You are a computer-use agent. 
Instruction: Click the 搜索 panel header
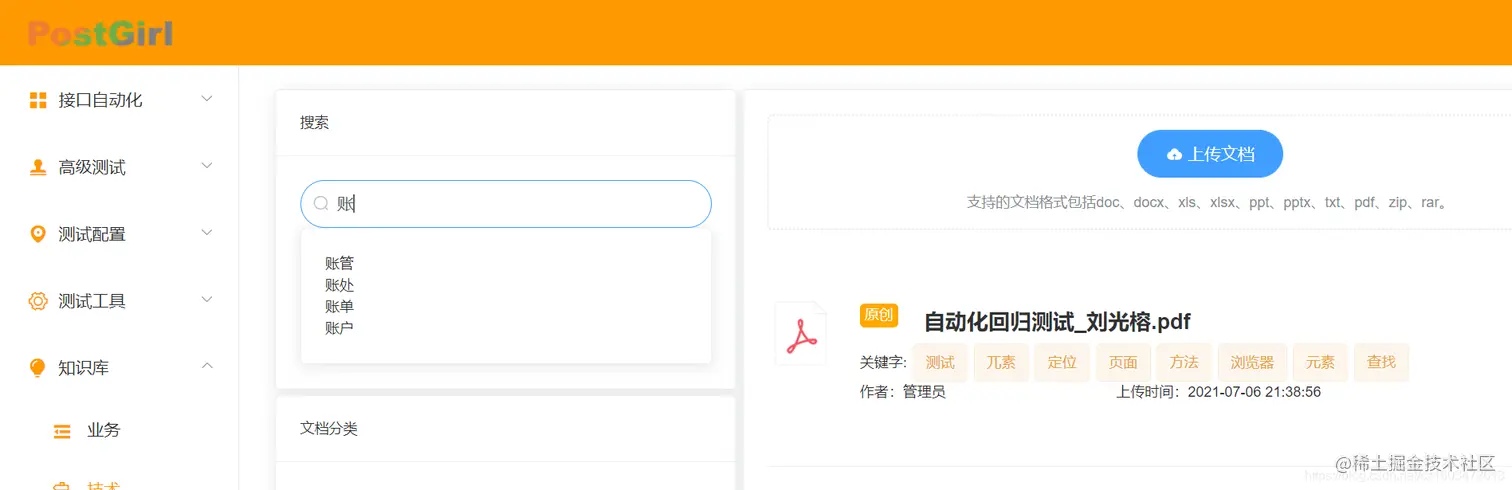[506, 123]
